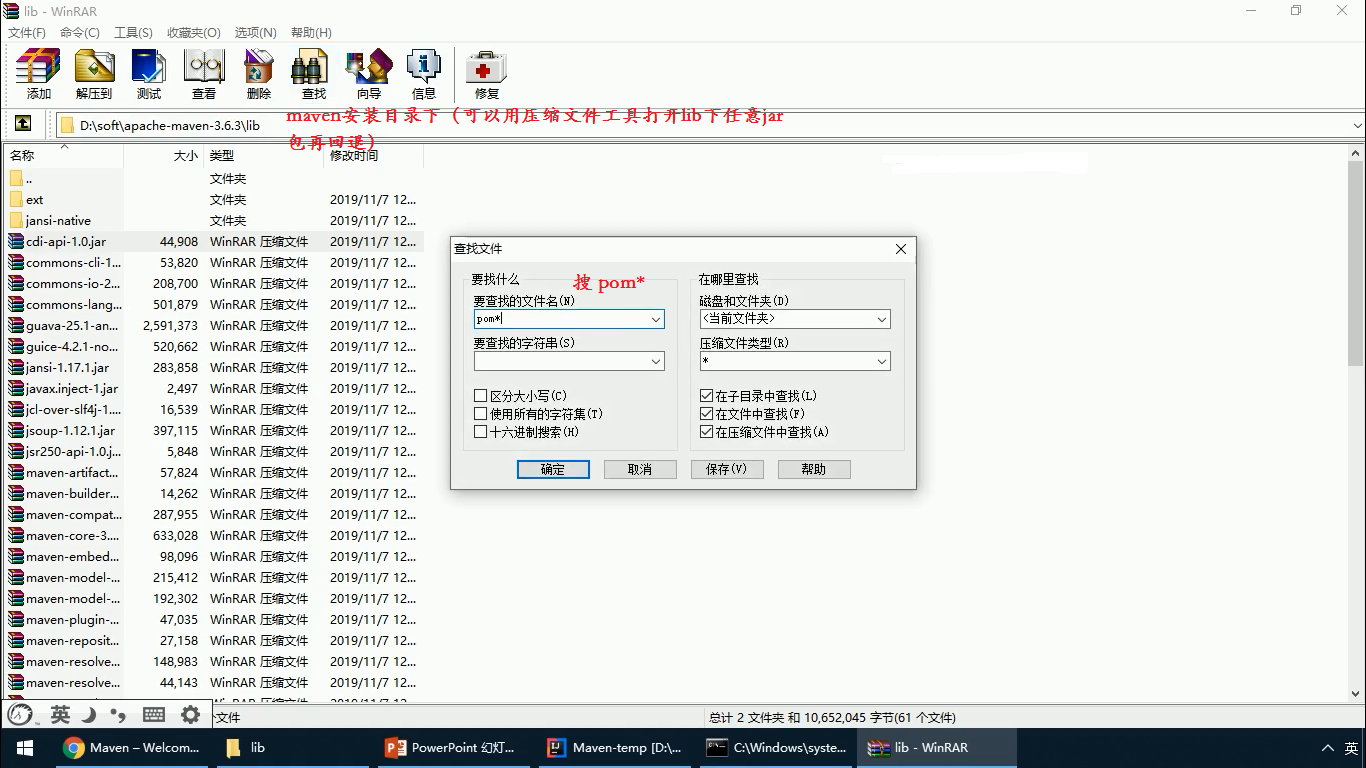This screenshot has height=768, width=1366.
Task: Select the maven-embed... jar row
Action: [214, 556]
